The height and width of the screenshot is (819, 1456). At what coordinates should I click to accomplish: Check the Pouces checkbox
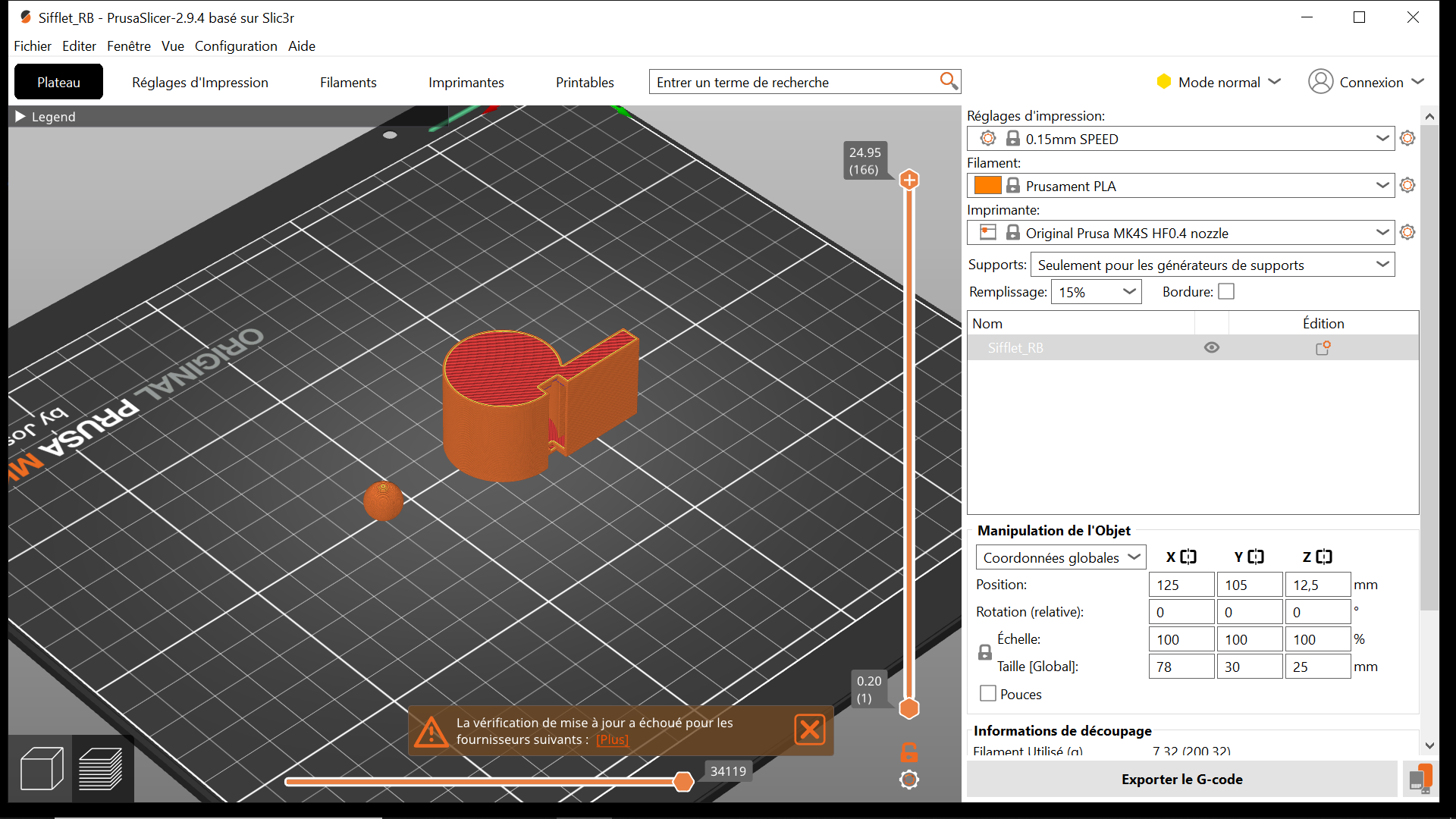[987, 693]
